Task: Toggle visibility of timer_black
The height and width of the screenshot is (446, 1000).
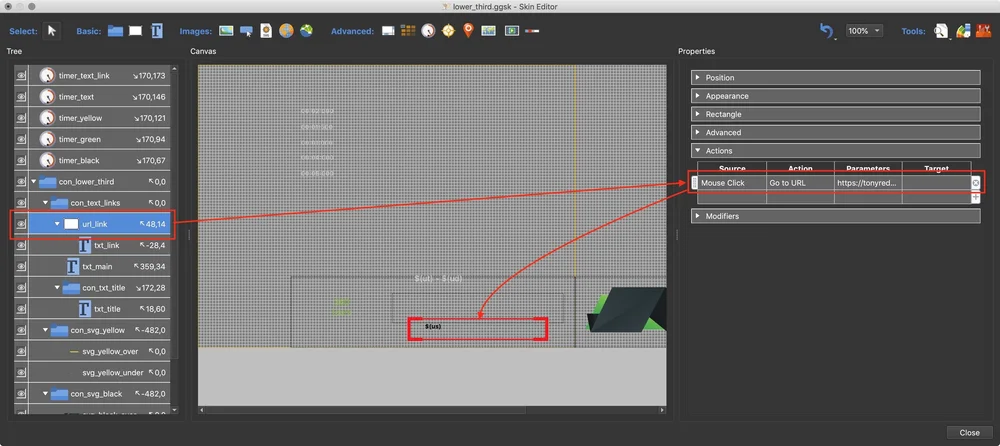Action: point(21,160)
